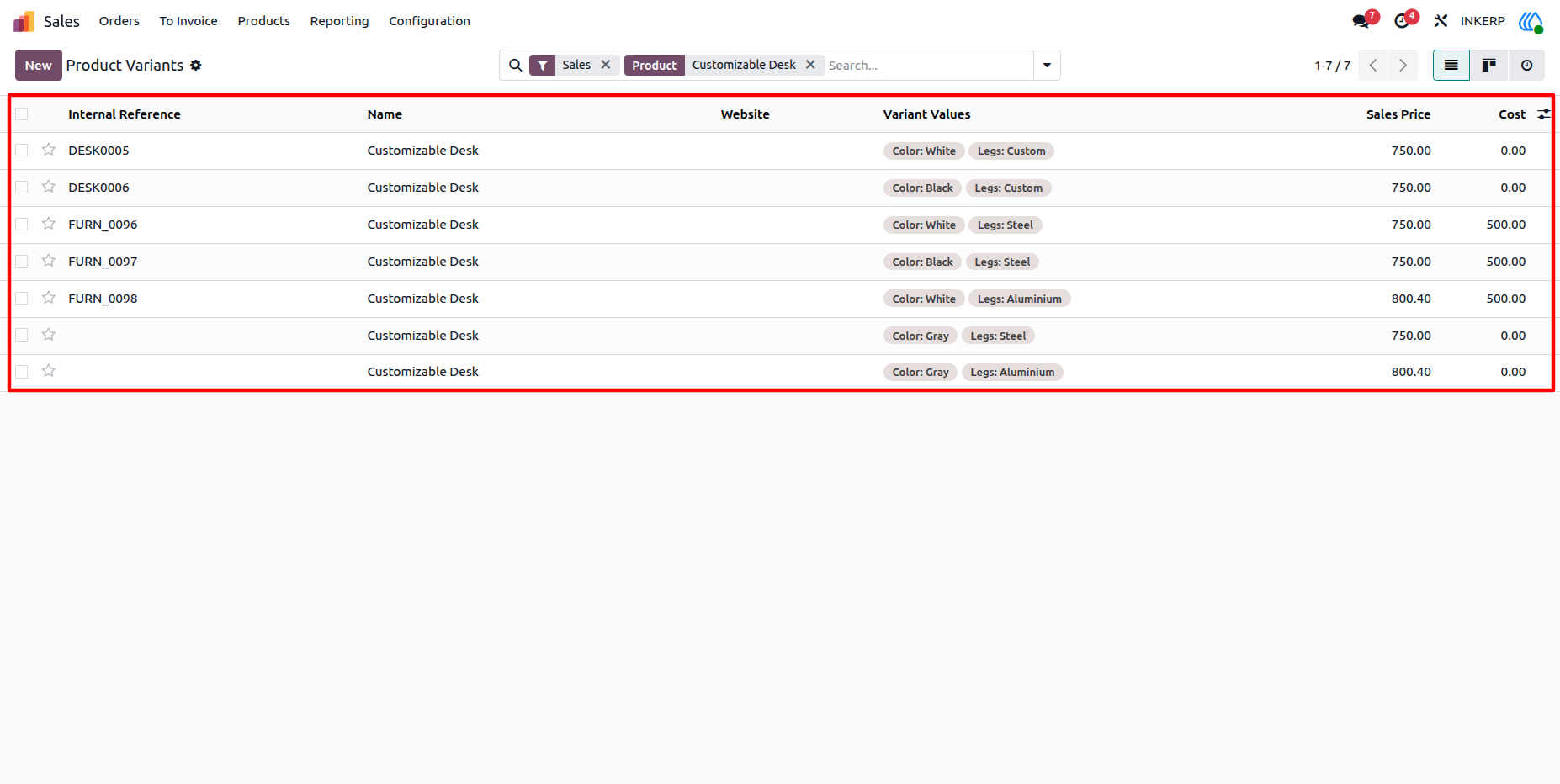Click the Legs: Aluminium tag in FURN_0098 row
1560x784 pixels.
point(1020,299)
